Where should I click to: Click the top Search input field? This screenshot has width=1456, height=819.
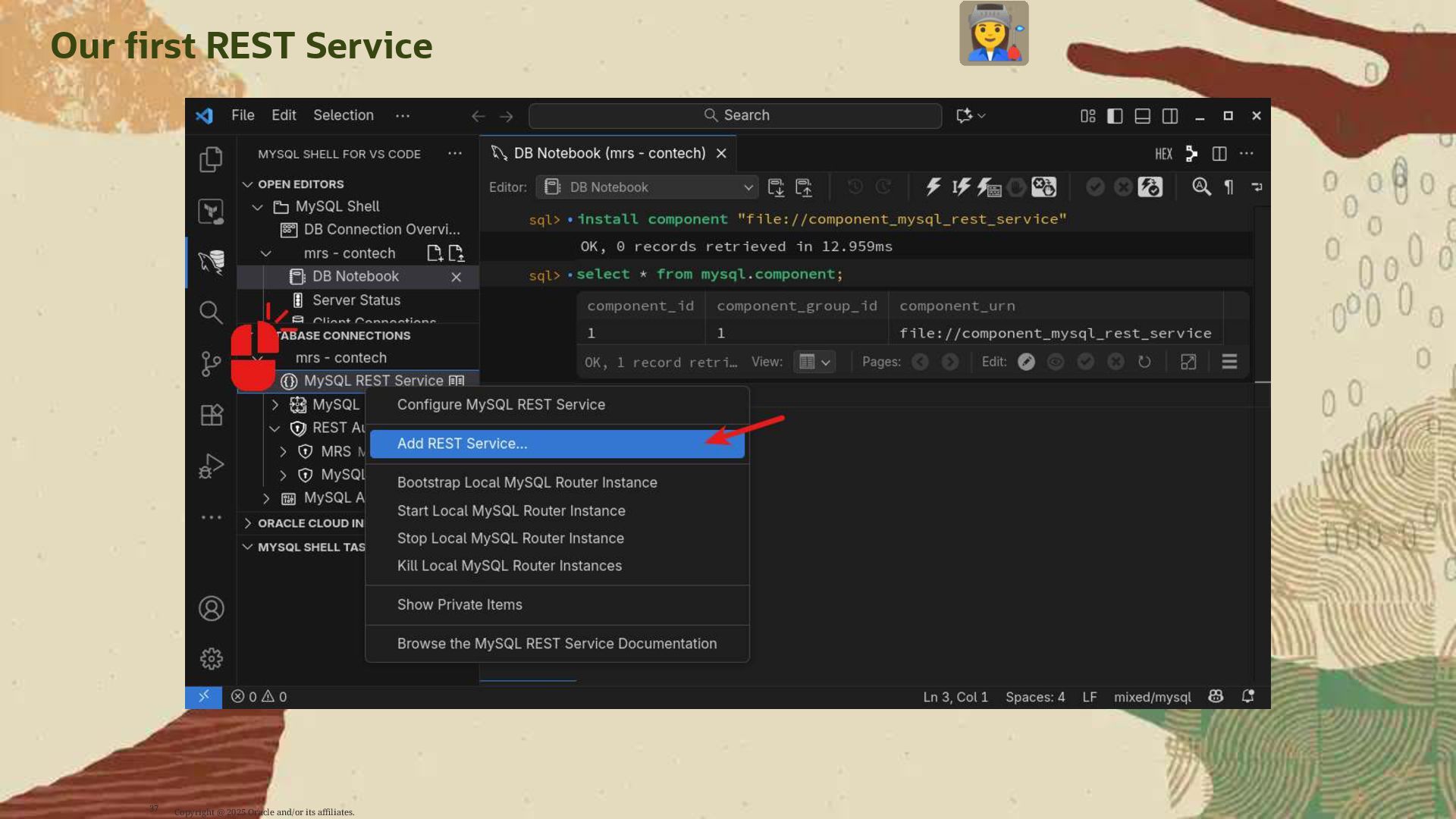click(x=735, y=115)
